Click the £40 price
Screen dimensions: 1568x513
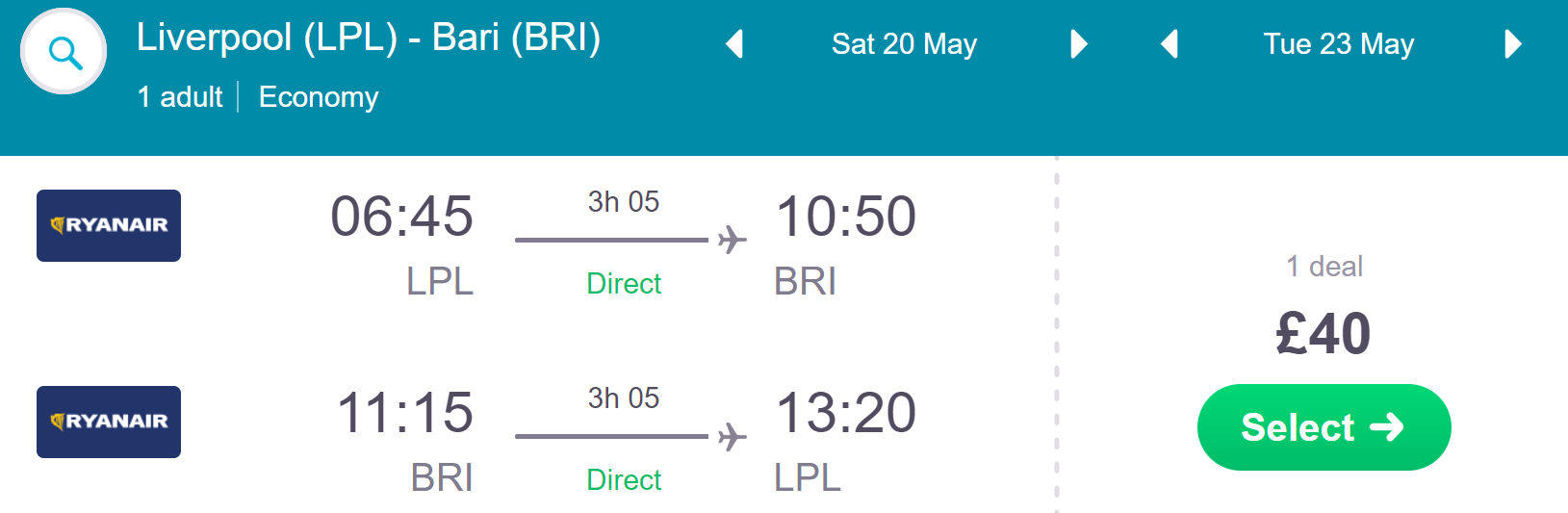click(1323, 334)
